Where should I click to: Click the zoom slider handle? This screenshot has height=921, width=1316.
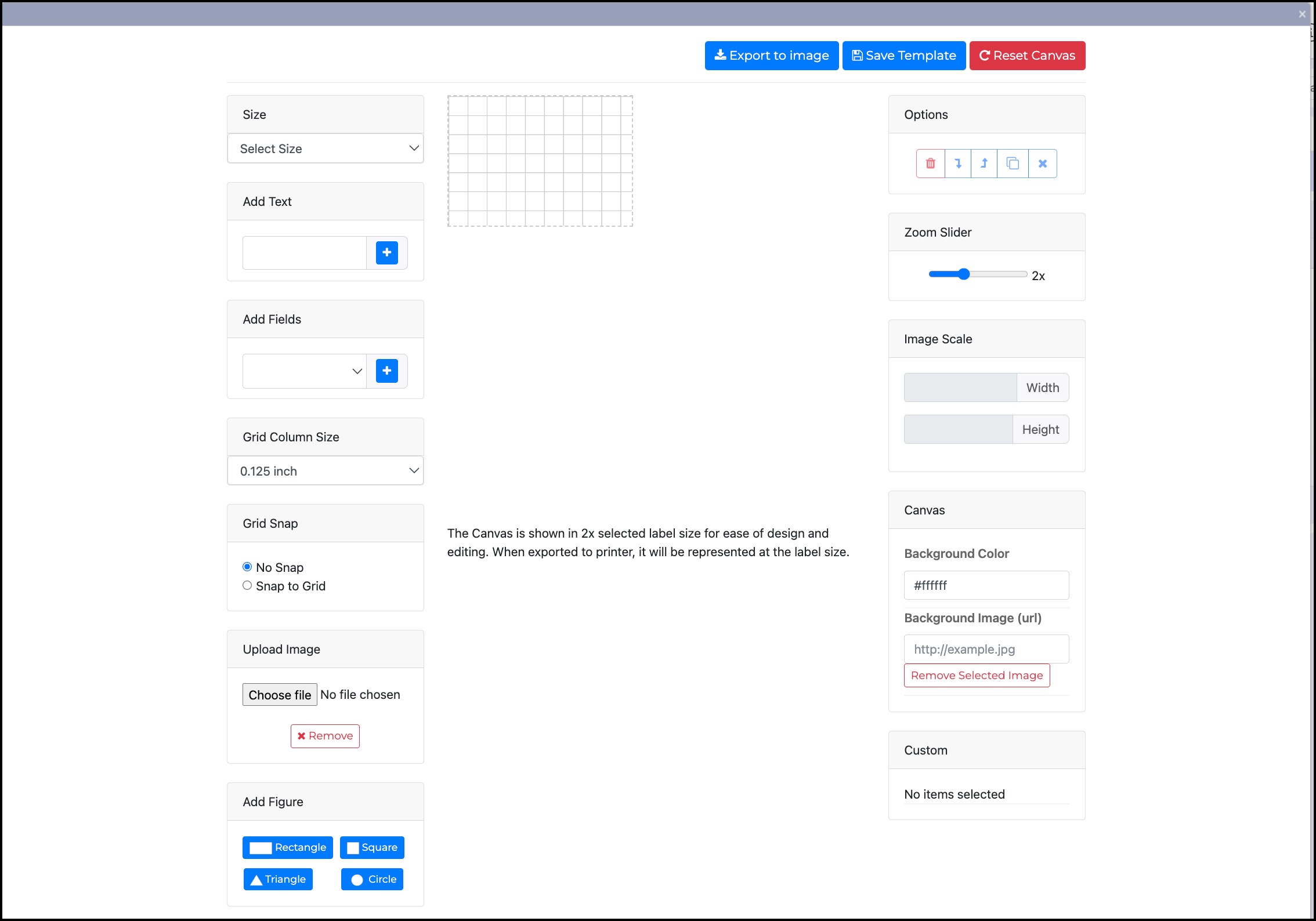[964, 274]
